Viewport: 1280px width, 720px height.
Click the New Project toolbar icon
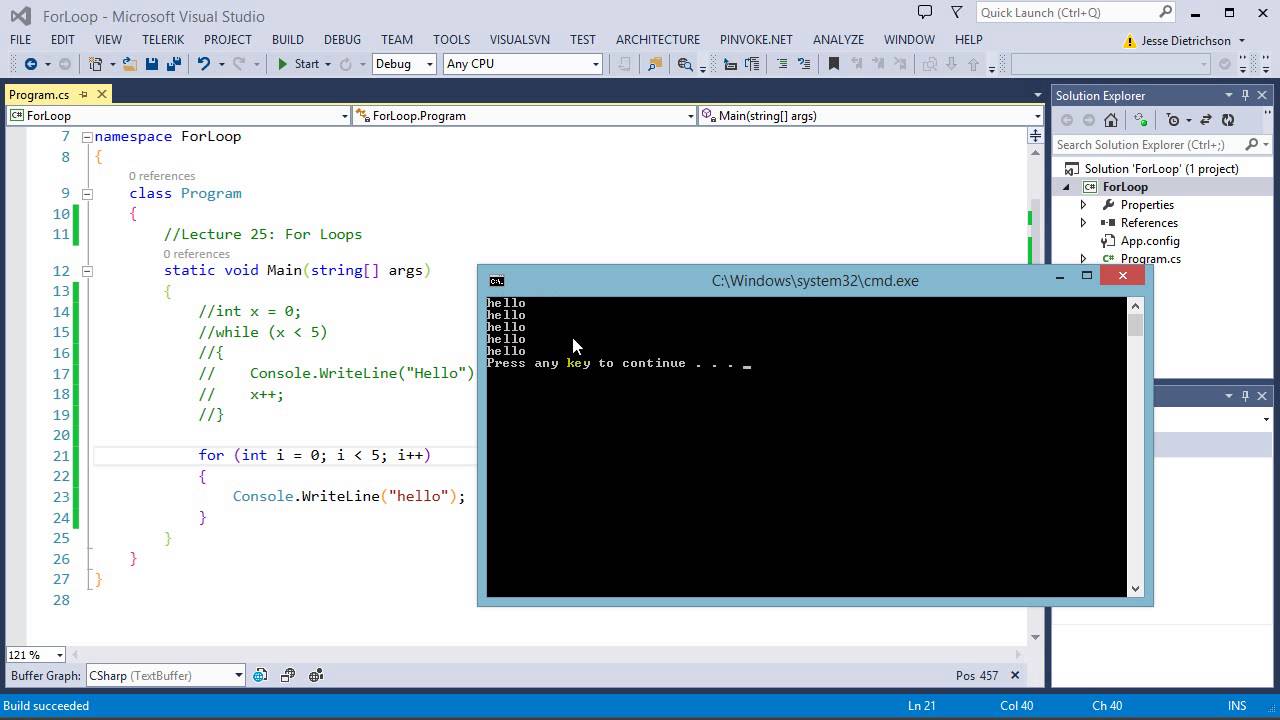point(95,64)
